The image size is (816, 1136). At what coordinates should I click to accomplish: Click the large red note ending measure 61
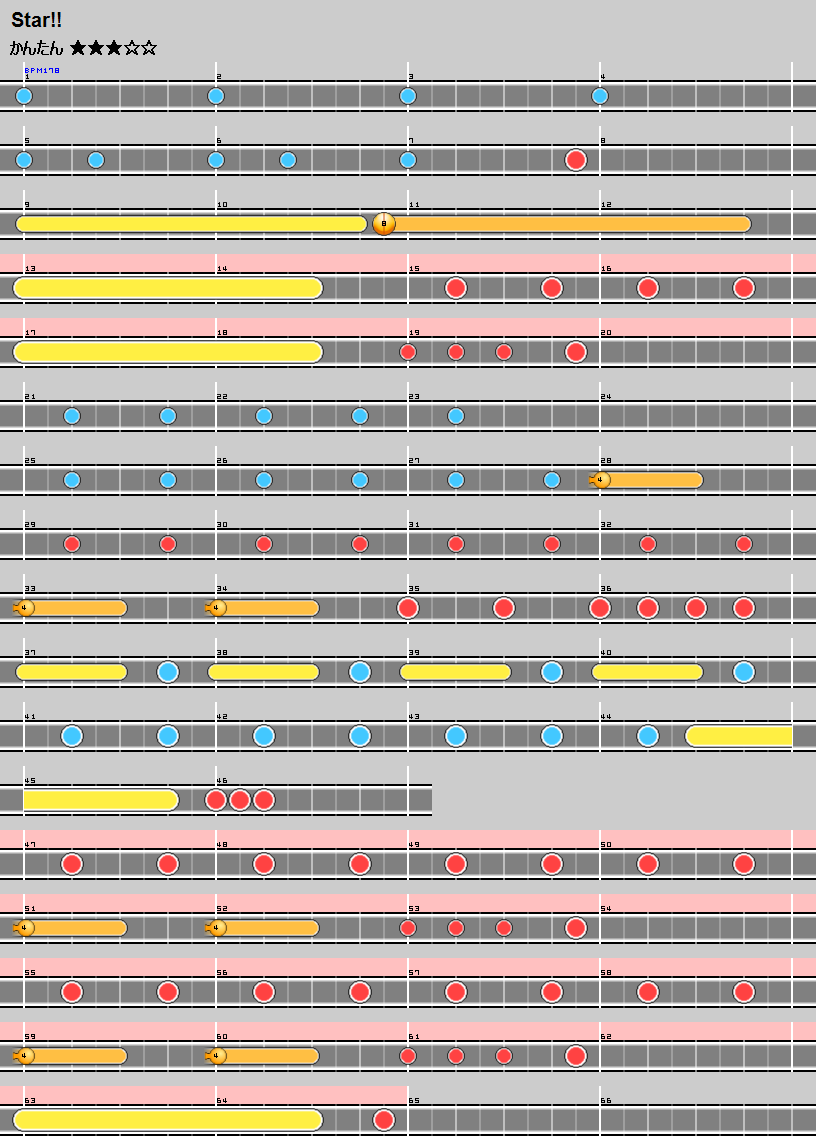pos(575,1056)
